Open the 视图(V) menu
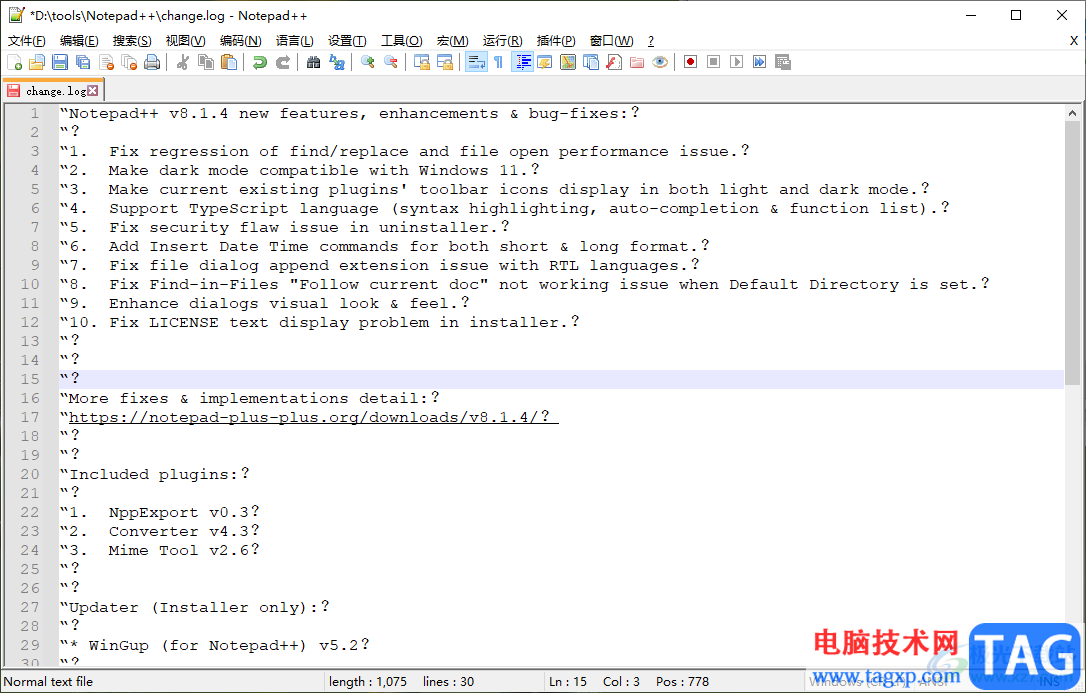1086x693 pixels. 186,41
